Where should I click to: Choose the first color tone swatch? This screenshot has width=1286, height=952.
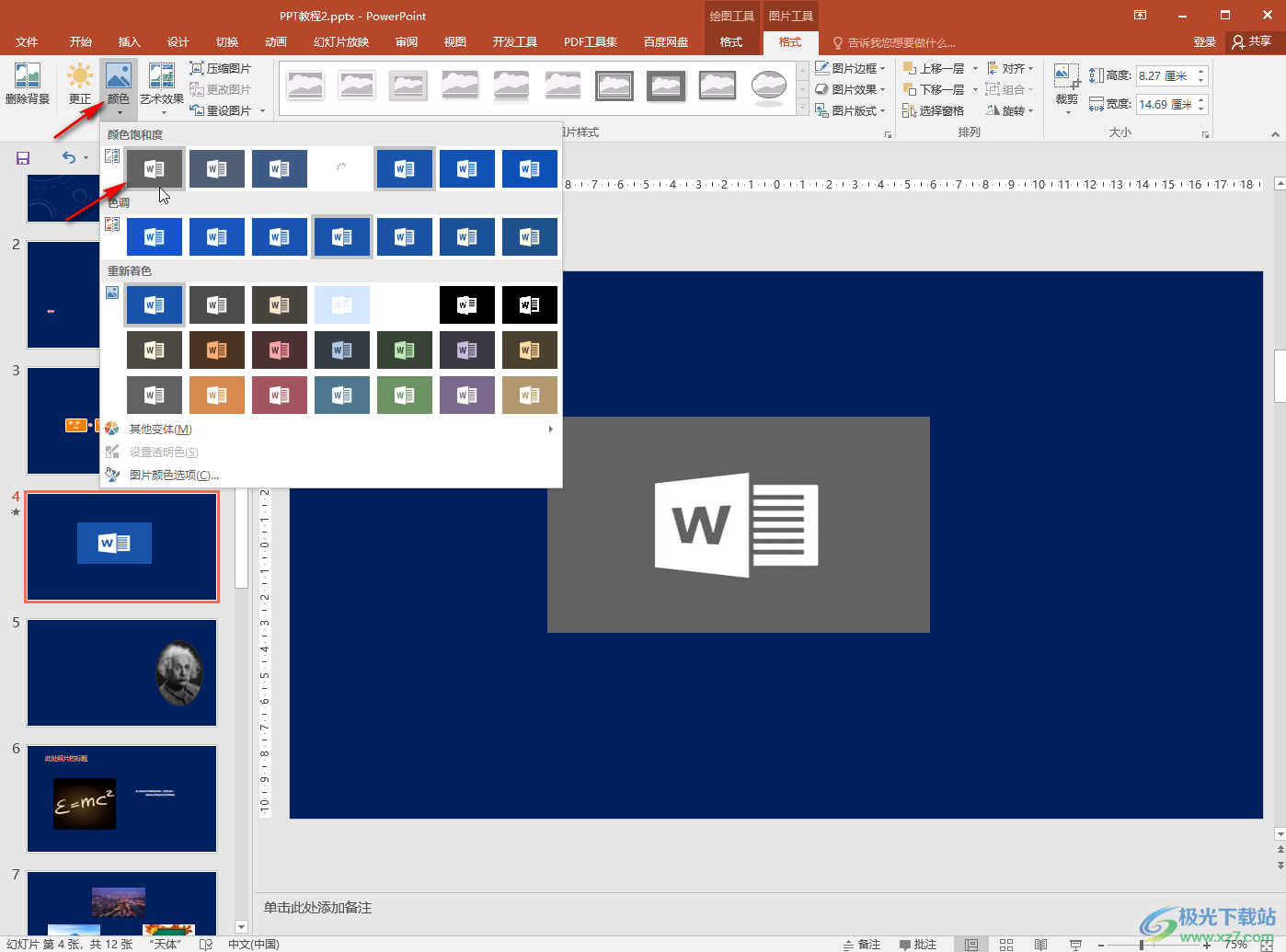(x=155, y=236)
